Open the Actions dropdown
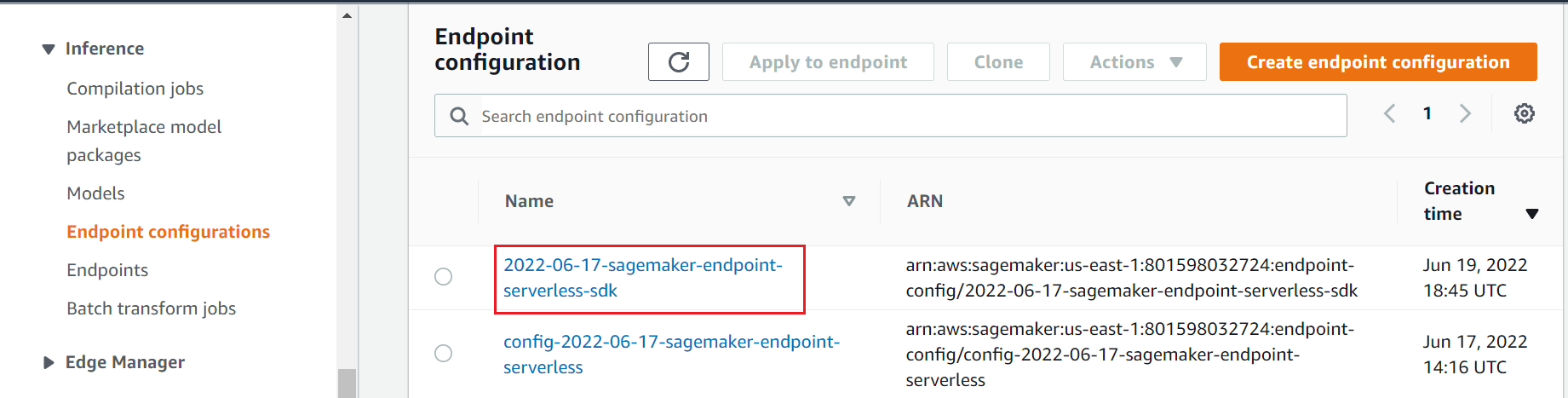 point(1134,62)
